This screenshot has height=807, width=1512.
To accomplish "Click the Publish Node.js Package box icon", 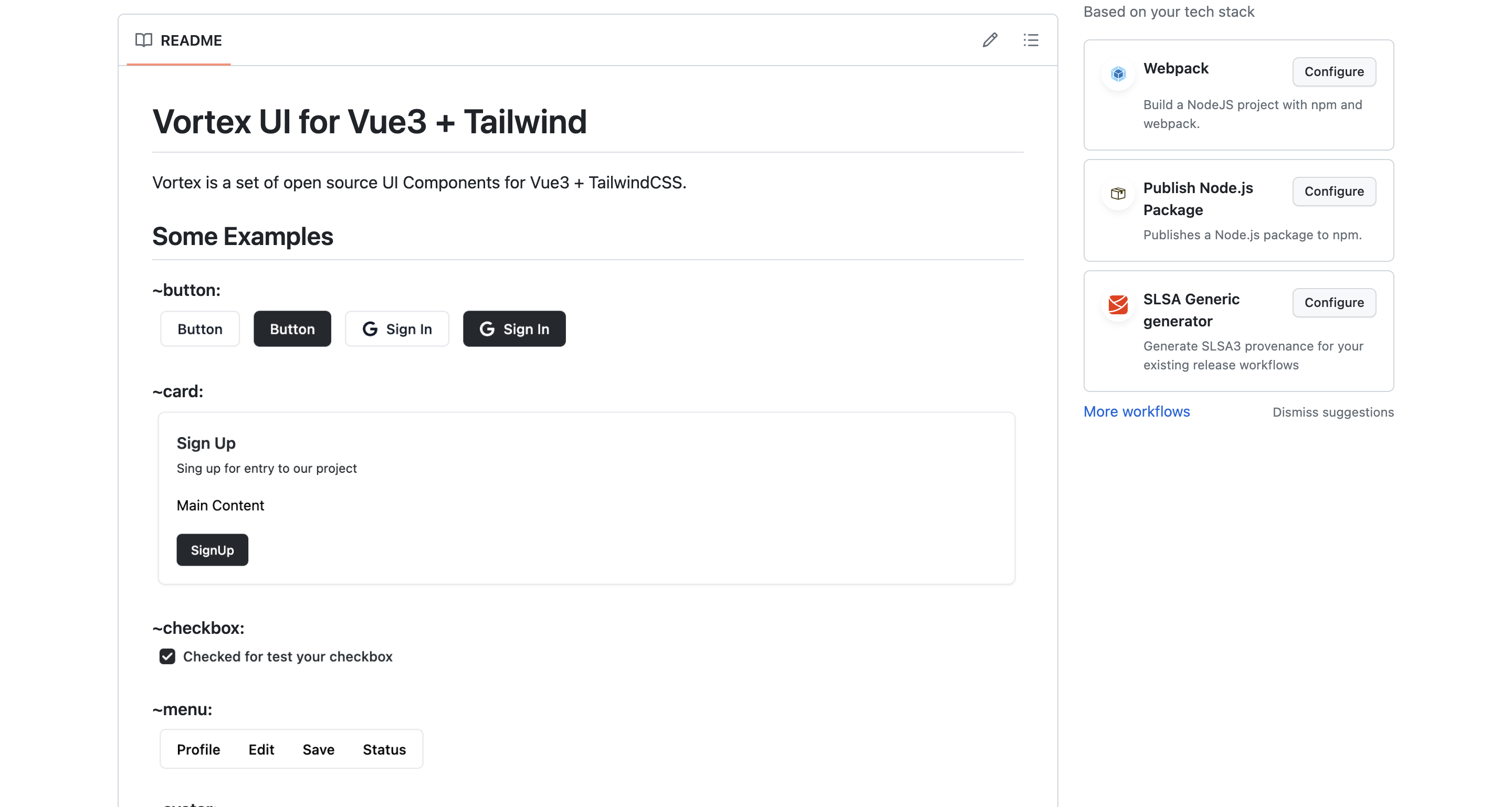I will point(1118,194).
